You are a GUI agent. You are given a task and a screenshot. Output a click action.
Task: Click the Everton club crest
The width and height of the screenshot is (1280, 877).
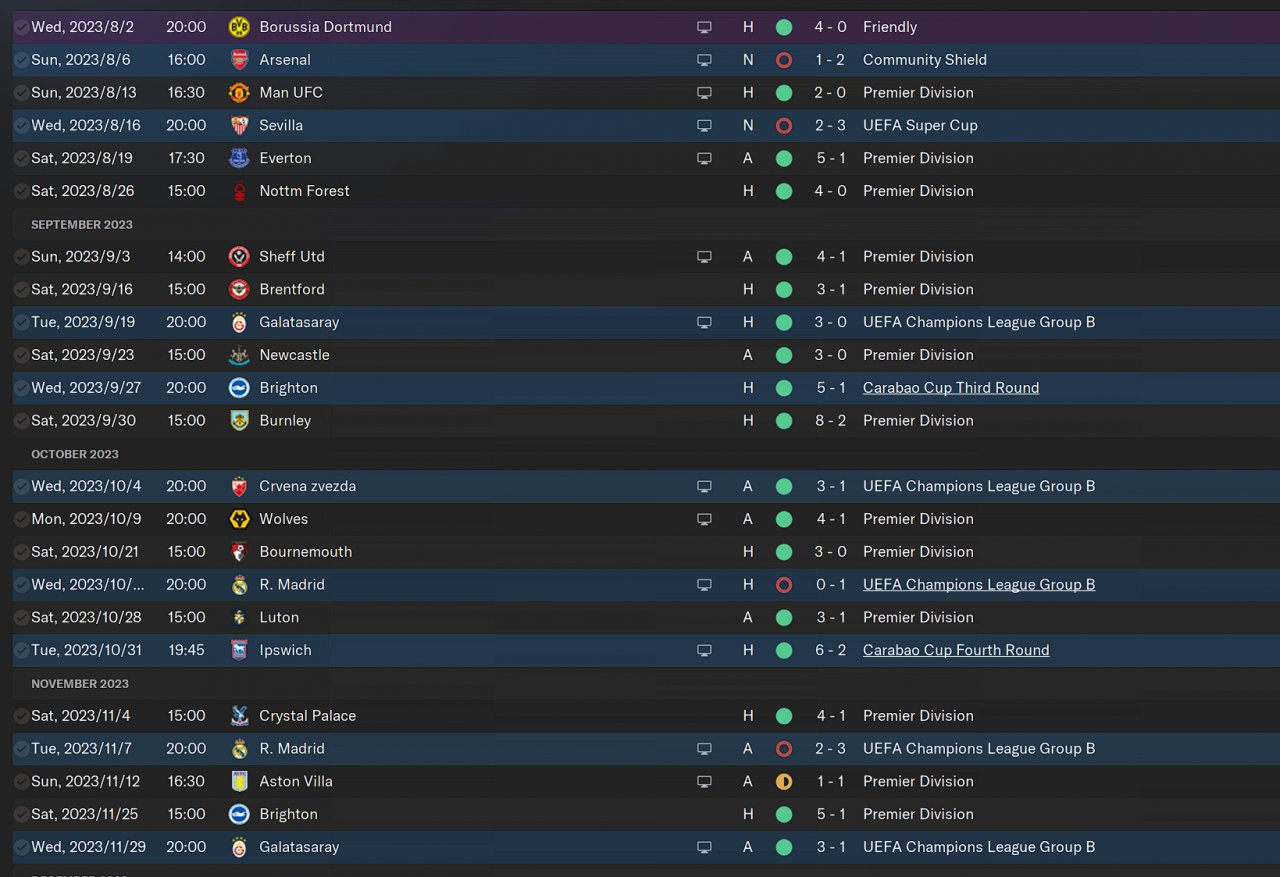point(239,158)
